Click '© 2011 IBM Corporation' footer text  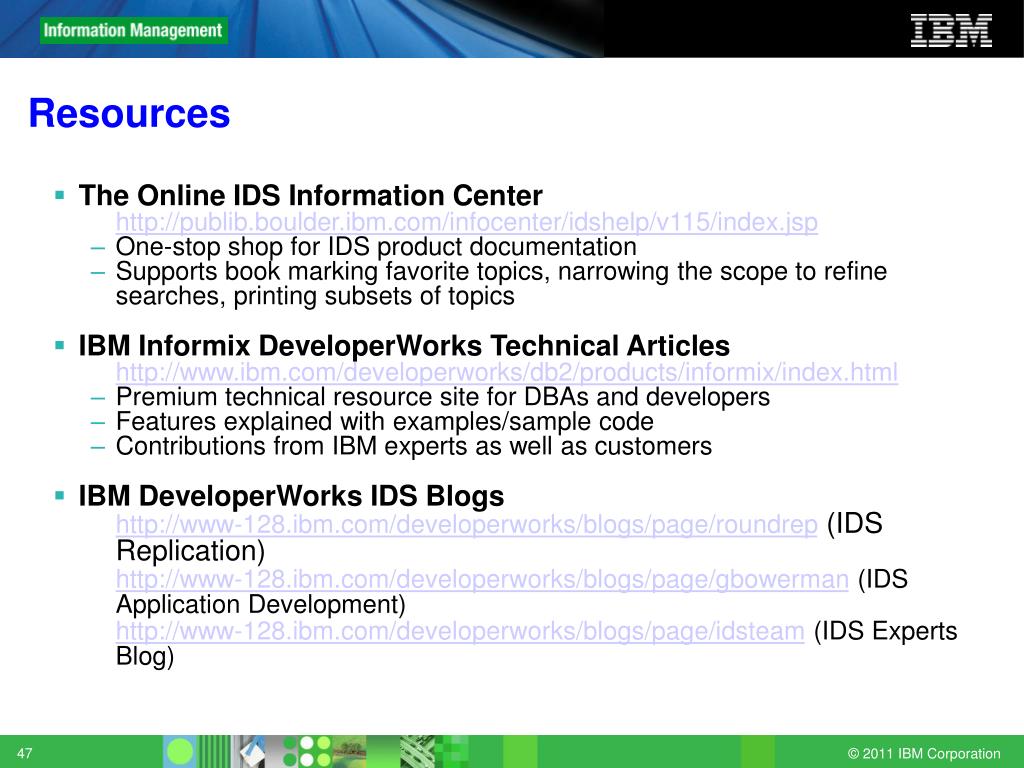[924, 753]
